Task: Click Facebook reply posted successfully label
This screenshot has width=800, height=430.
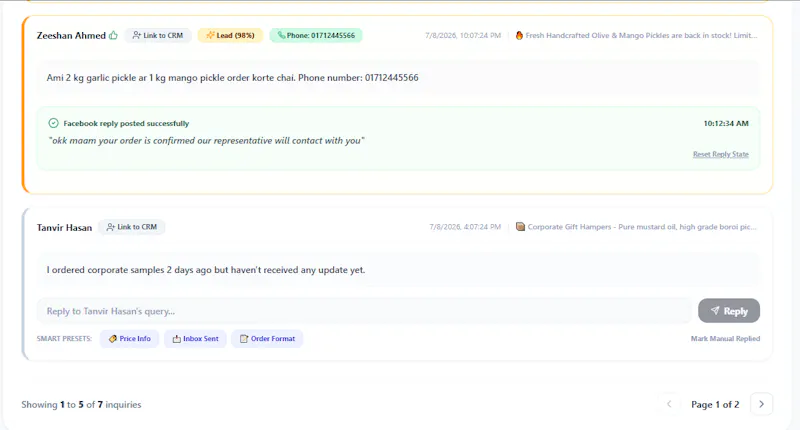Action: point(126,123)
